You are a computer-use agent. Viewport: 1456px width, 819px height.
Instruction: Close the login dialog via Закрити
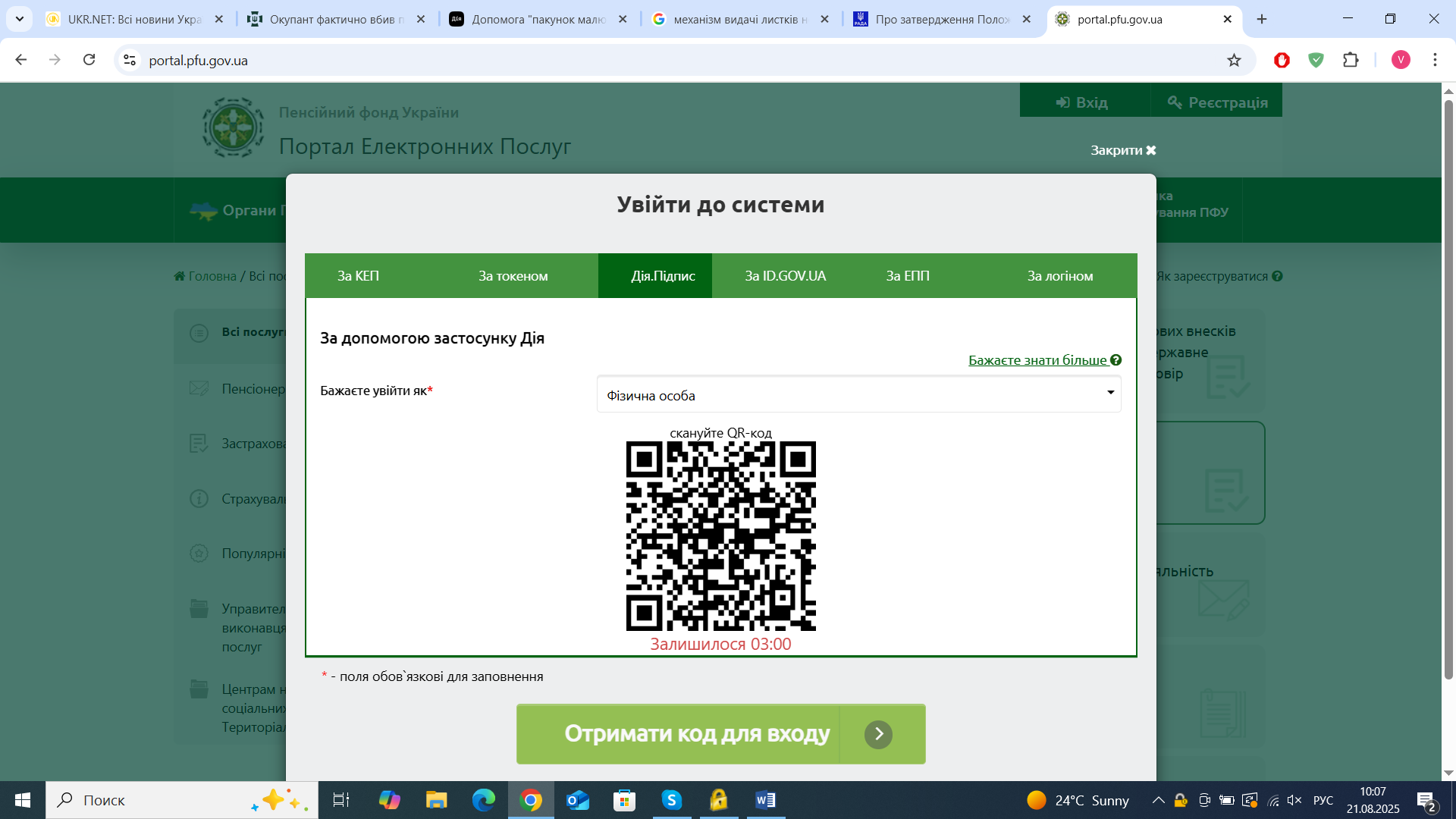pyautogui.click(x=1123, y=150)
